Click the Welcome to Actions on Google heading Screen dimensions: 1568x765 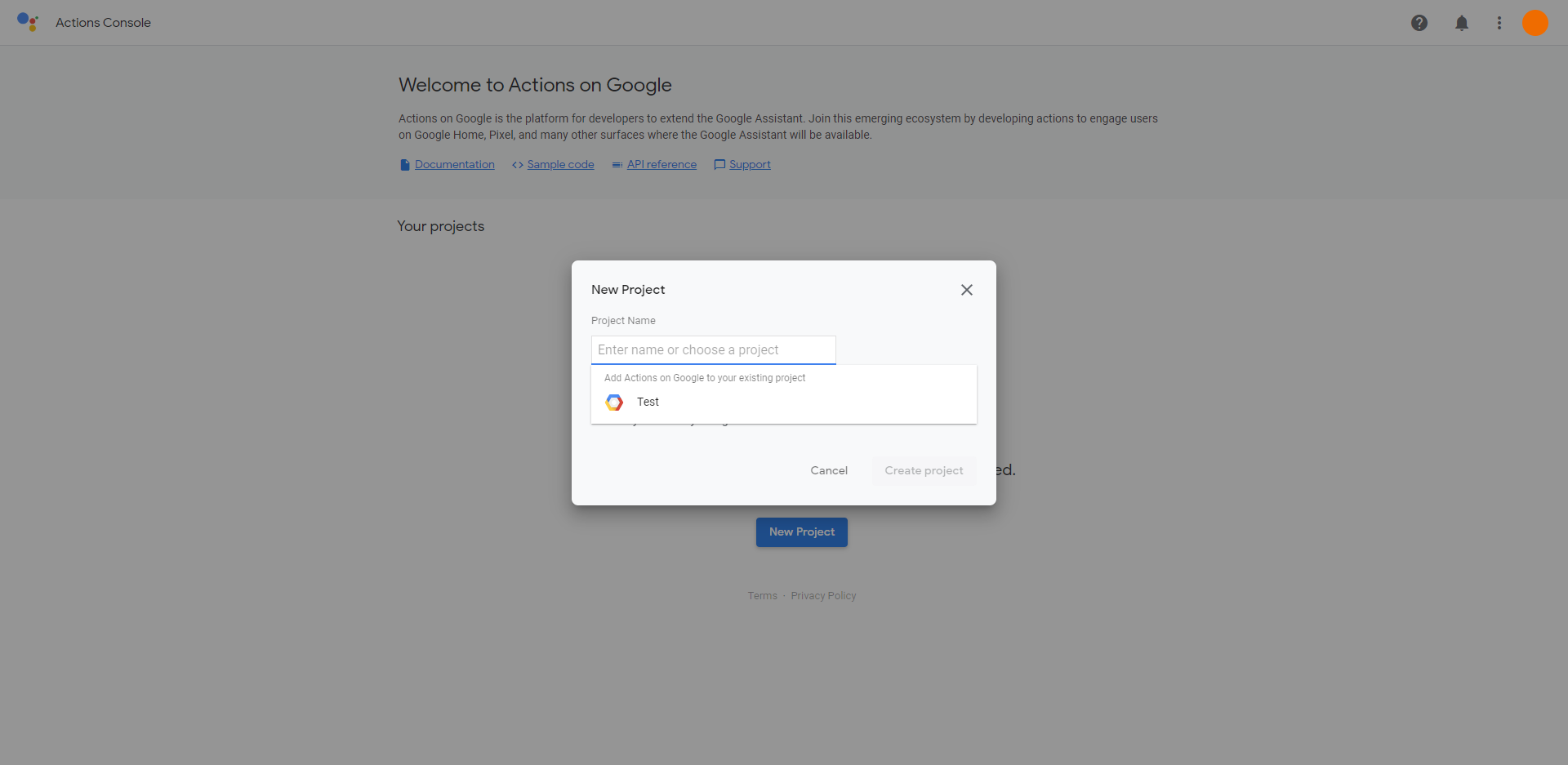pyautogui.click(x=535, y=85)
